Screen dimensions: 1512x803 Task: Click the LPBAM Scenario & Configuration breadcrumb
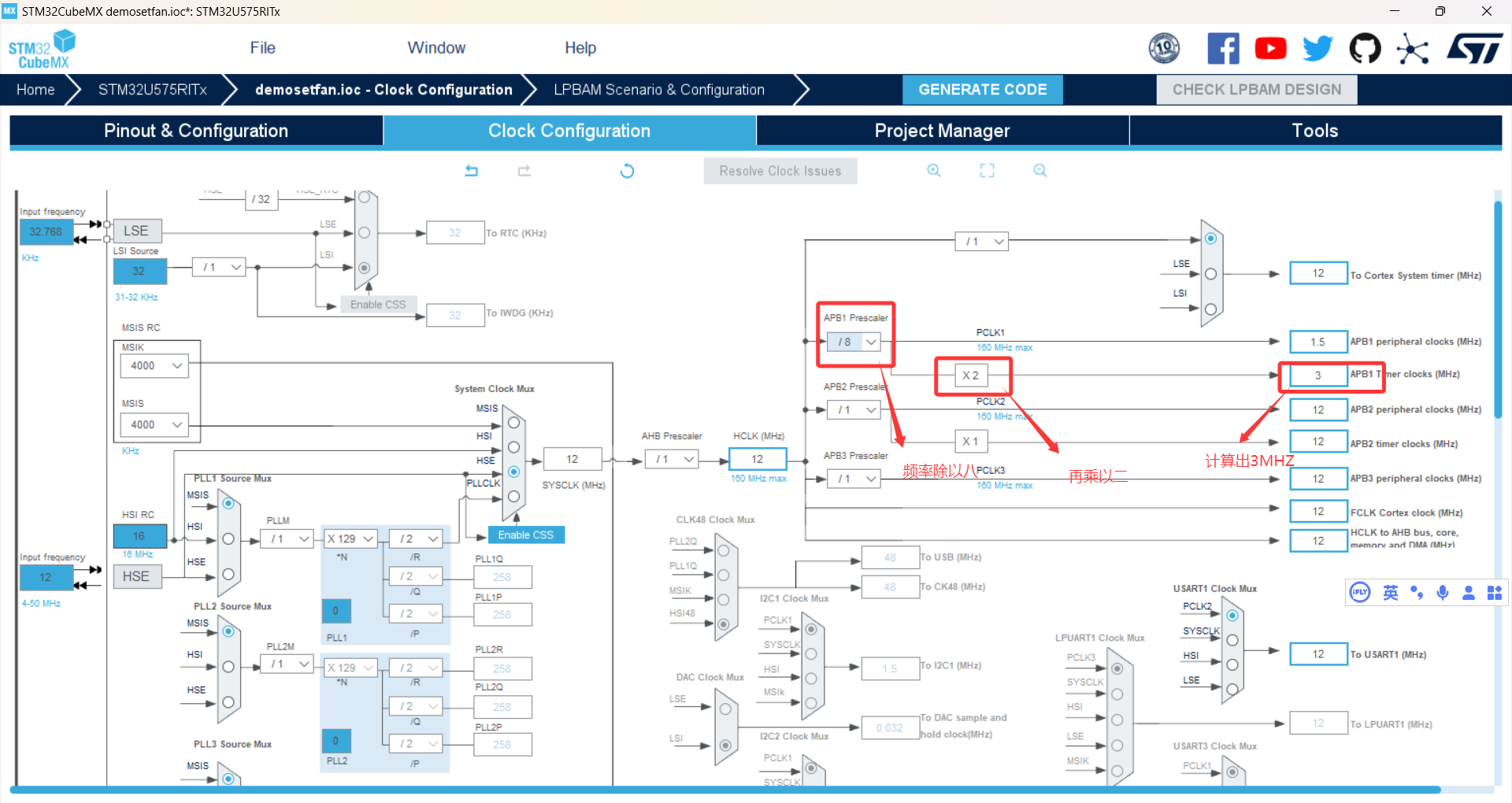(659, 90)
